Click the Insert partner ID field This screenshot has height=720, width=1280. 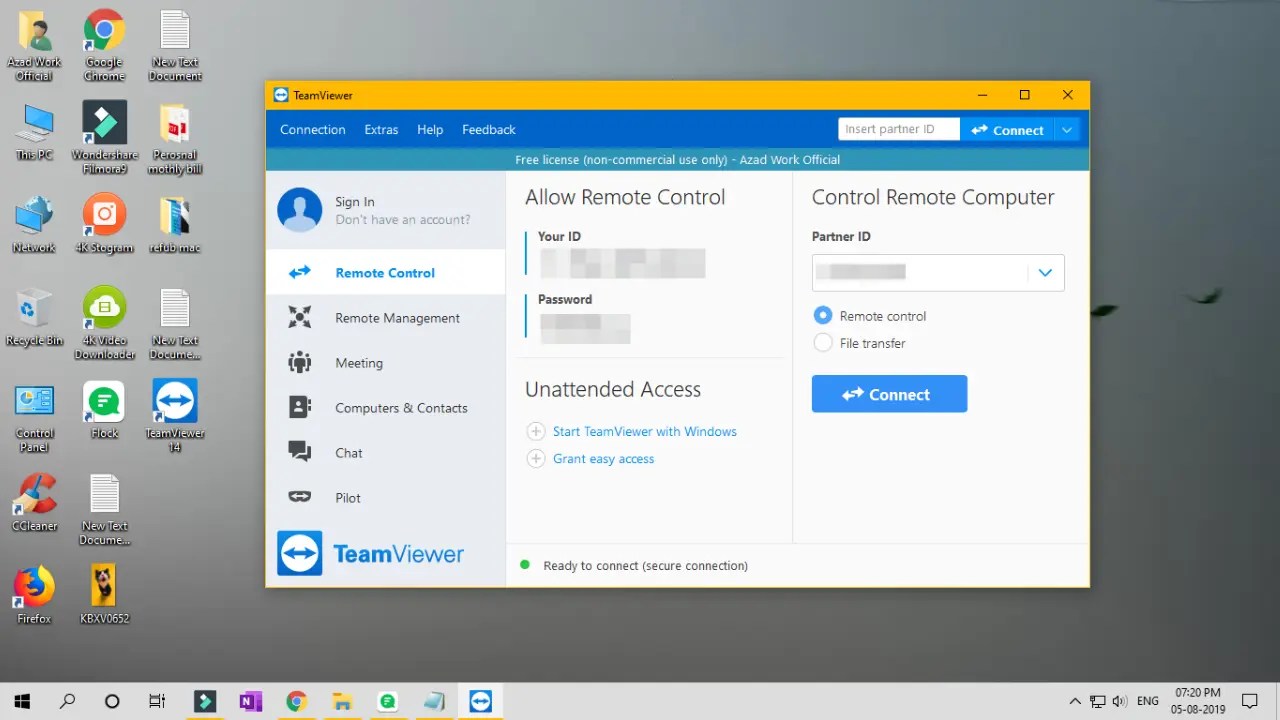[x=897, y=128]
